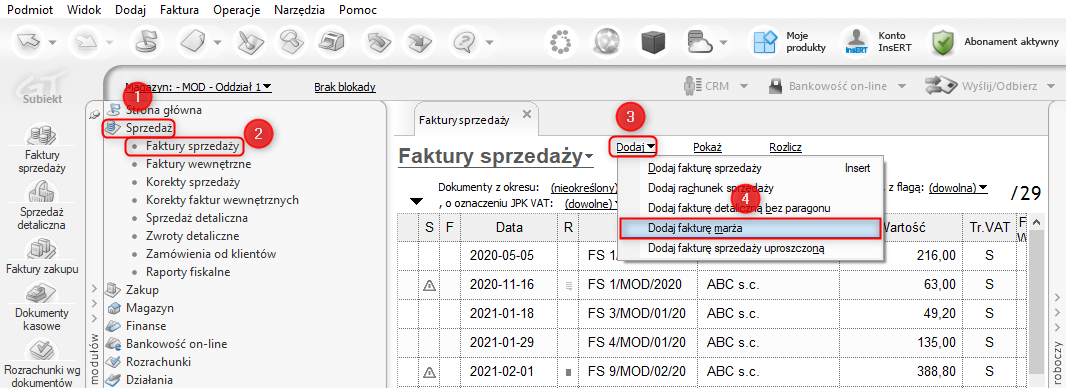Choose Dodaj rachunek sprzedaży
The image size is (1066, 388).
(x=751, y=188)
